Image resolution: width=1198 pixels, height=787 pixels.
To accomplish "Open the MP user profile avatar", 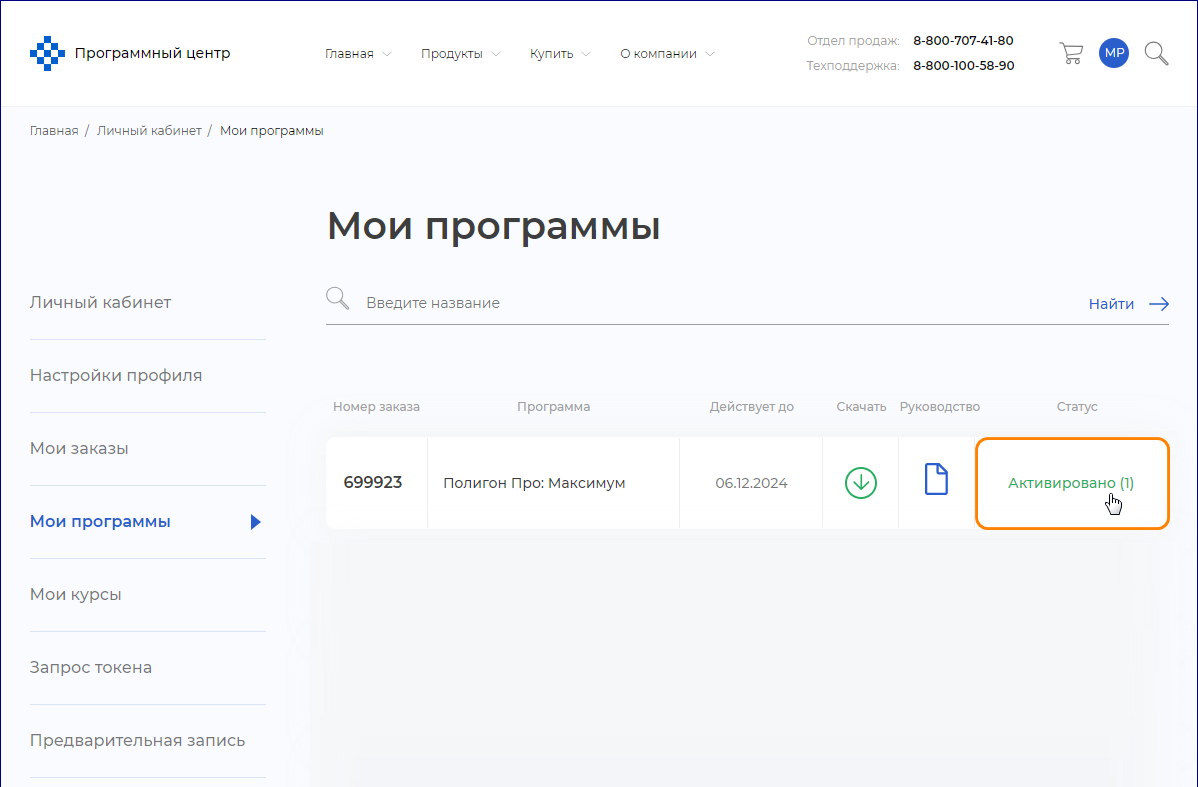I will 1113,54.
